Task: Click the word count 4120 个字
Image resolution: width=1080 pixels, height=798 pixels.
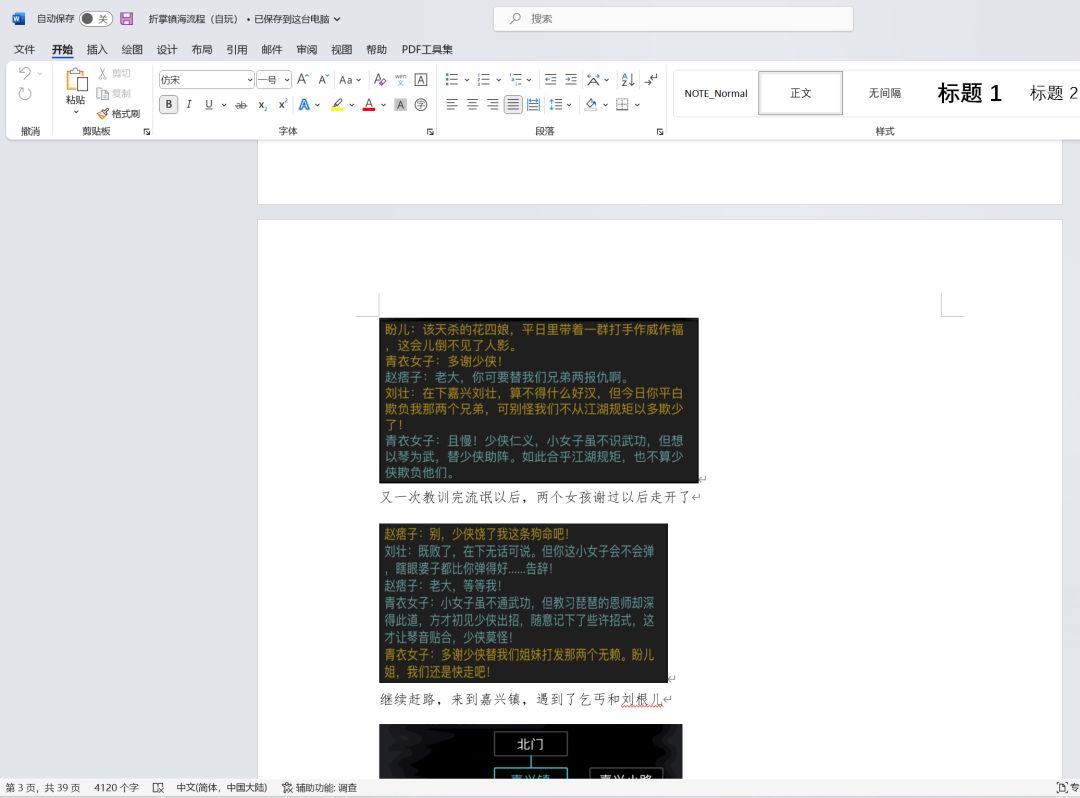Action: [x=116, y=788]
